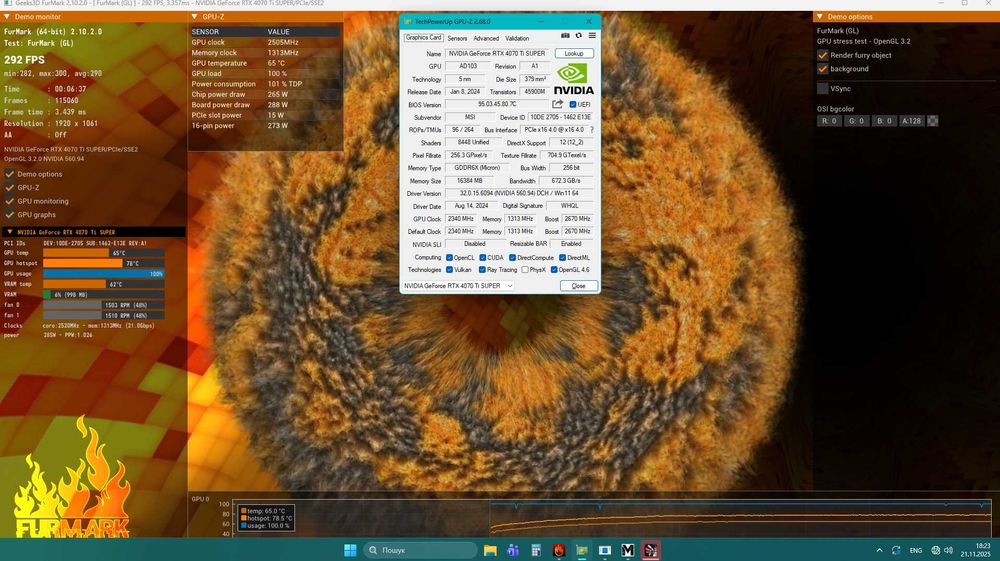Viewport: 1000px width, 561px height.
Task: Click the A:128 alpha checker icon
Action: (933, 121)
